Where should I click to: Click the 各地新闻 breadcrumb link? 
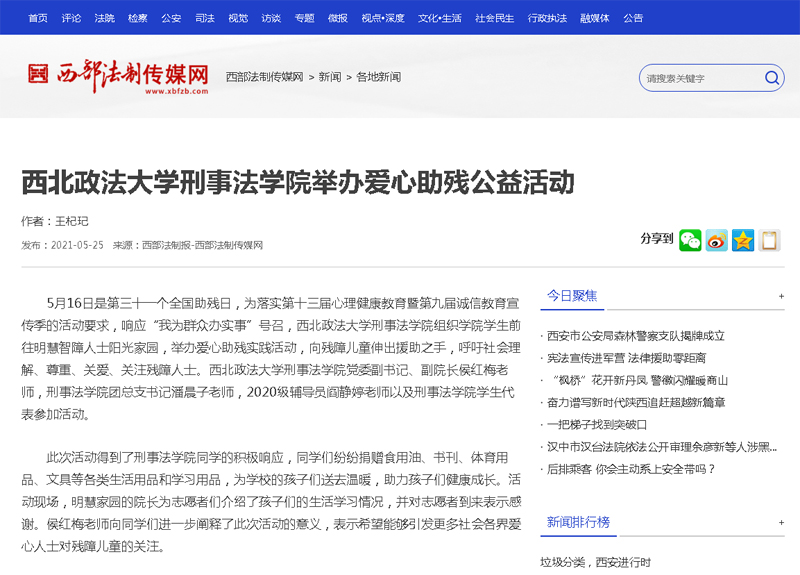(x=378, y=77)
